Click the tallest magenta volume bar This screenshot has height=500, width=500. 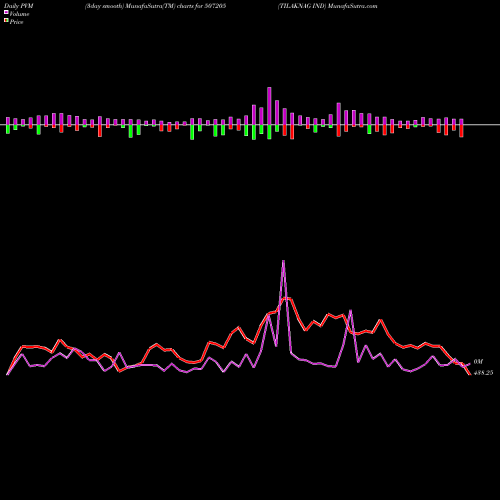tap(269, 106)
